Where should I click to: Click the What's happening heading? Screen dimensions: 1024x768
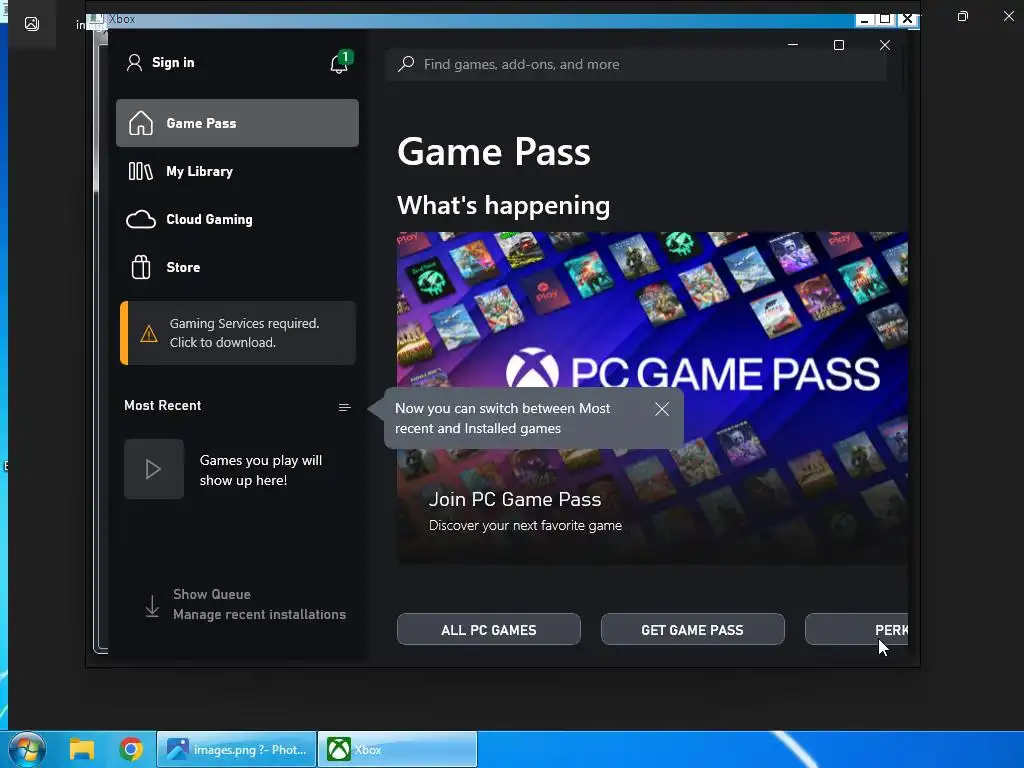click(x=504, y=206)
